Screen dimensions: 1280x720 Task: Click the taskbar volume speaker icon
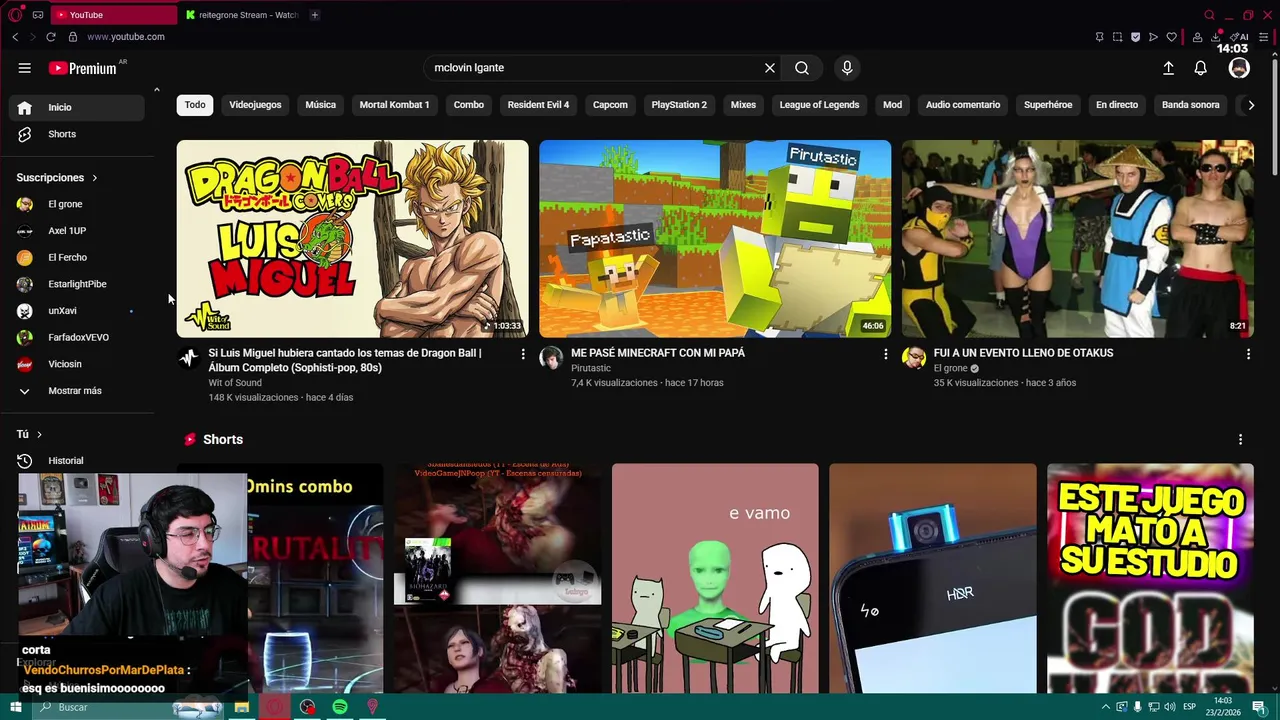(1170, 707)
